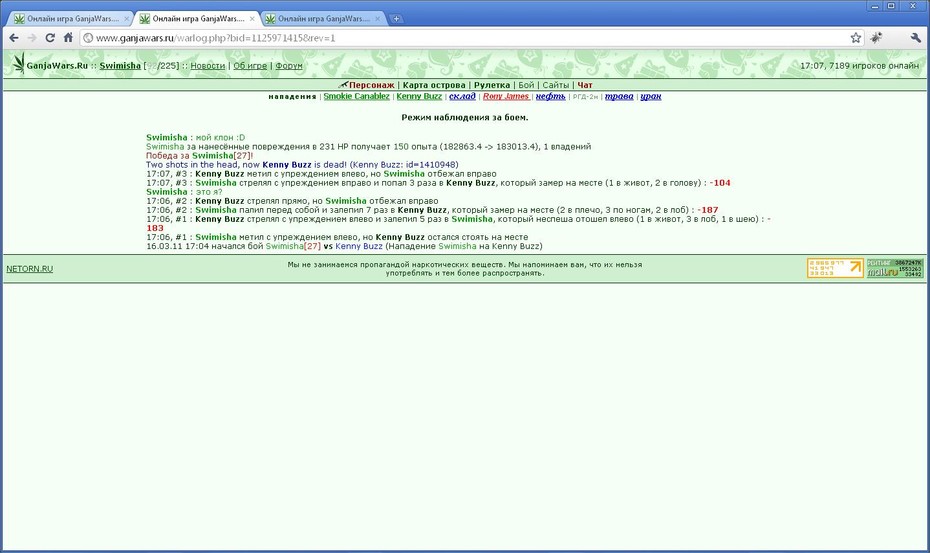
Task: Open the Сайты menu item
Action: point(556,85)
